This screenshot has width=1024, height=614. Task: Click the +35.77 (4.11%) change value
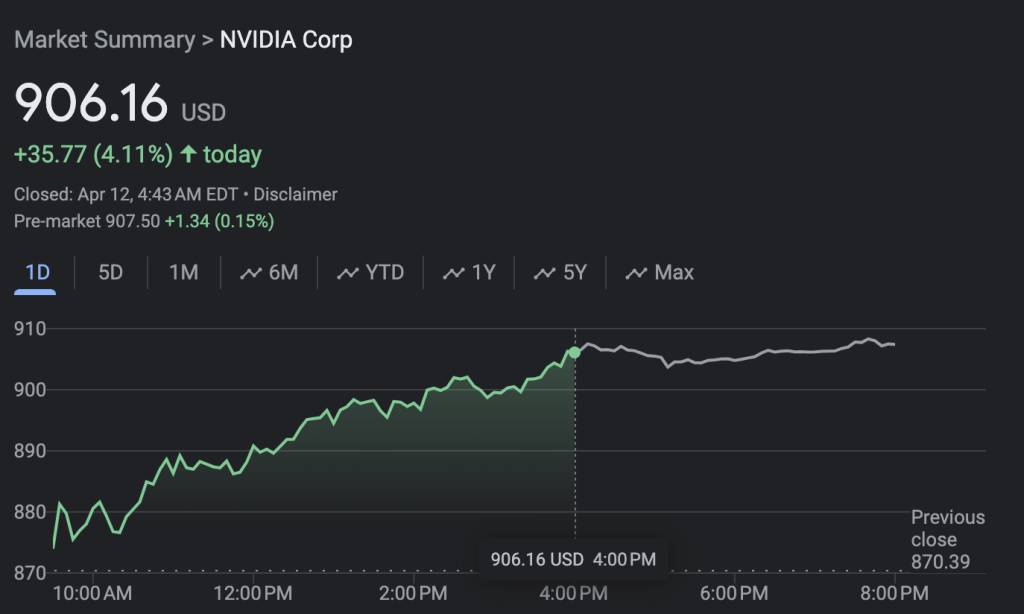click(92, 155)
